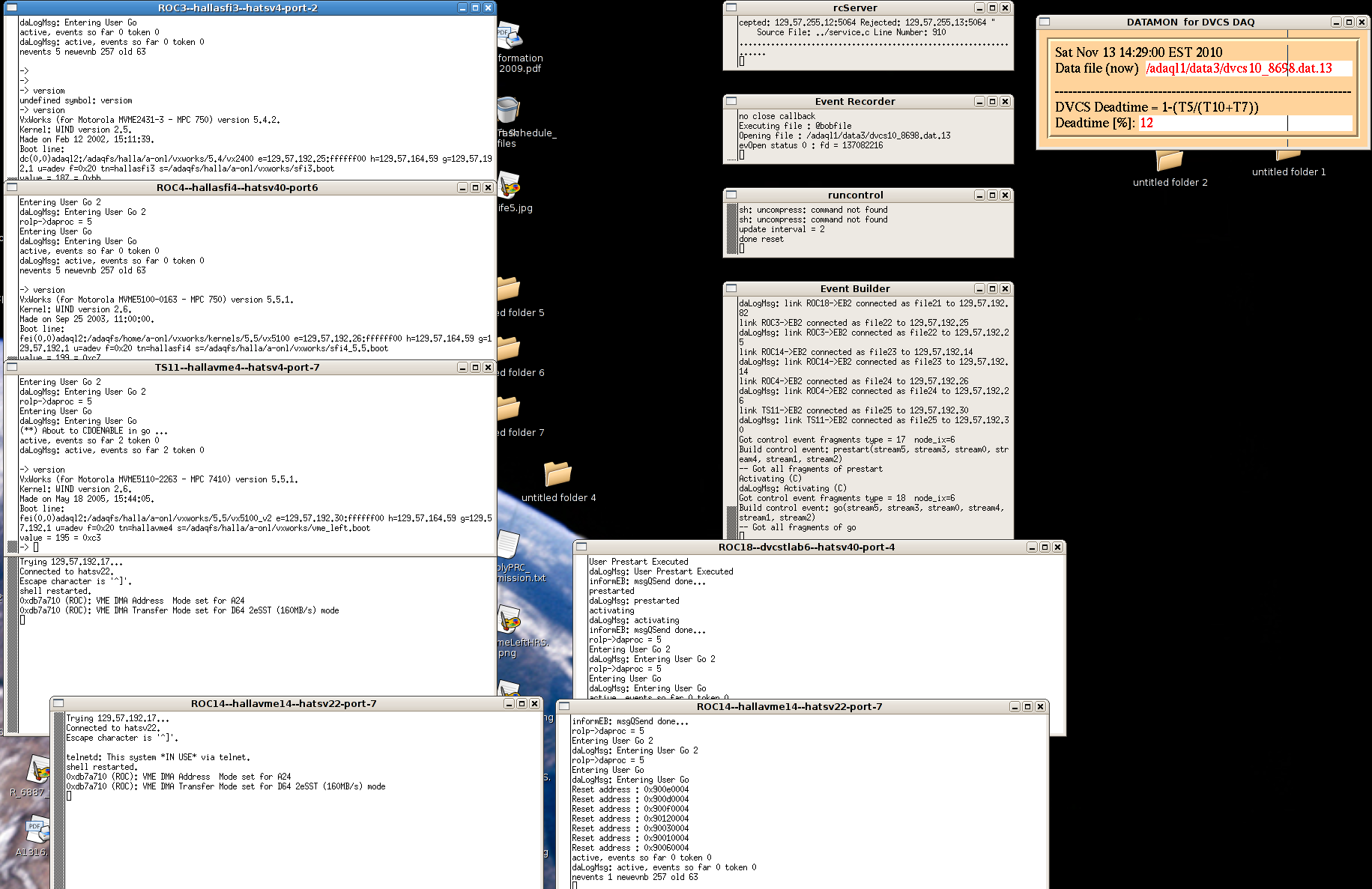Viewport: 1372px width, 889px height.
Task: Click scrollbar of ROC14 telnetd terminal
Action: pyautogui.click(x=58, y=800)
